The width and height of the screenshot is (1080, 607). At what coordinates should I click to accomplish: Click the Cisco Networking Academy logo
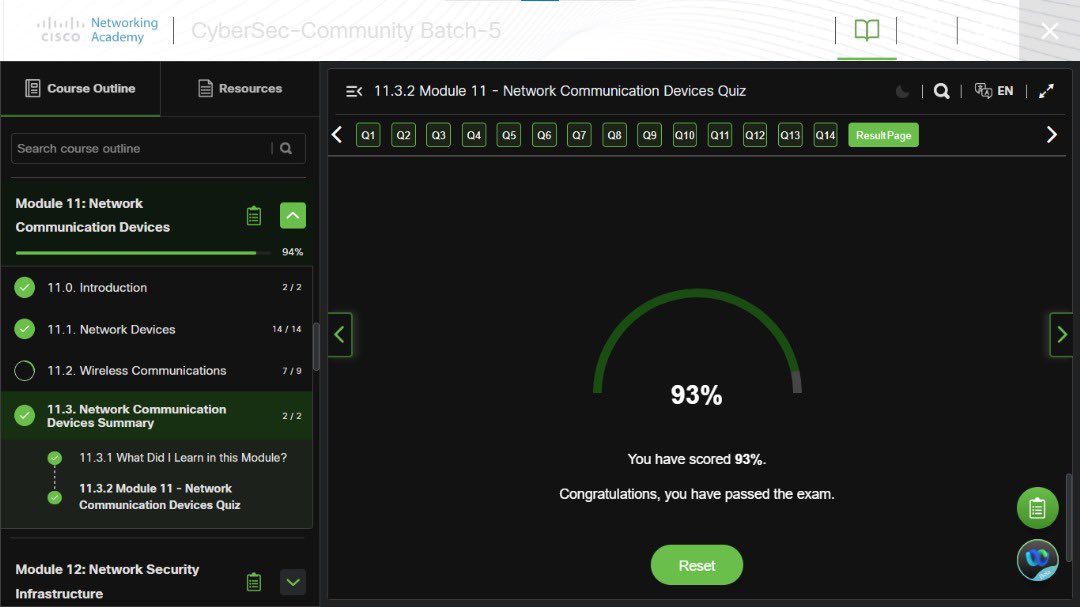click(98, 30)
